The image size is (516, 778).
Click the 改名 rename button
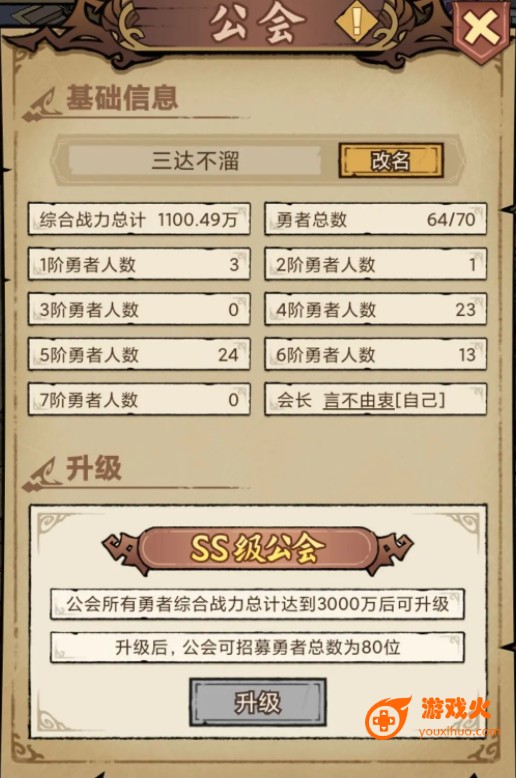pos(390,160)
